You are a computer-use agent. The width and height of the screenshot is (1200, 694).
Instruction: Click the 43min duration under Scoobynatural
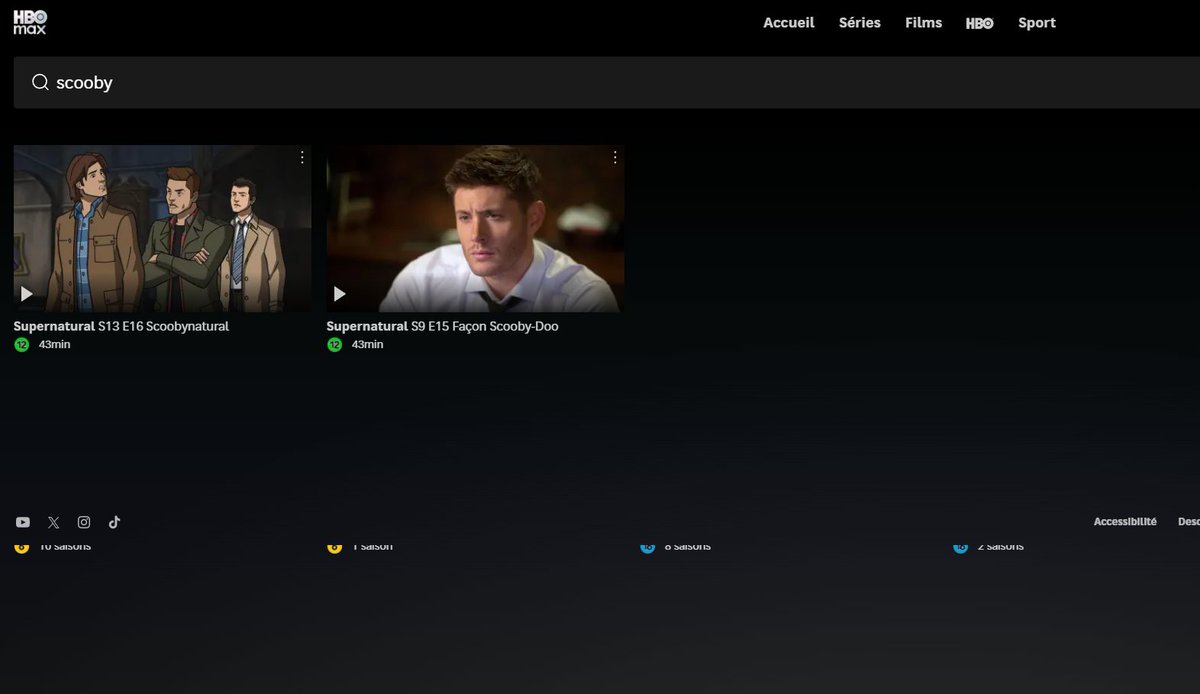tap(55, 345)
